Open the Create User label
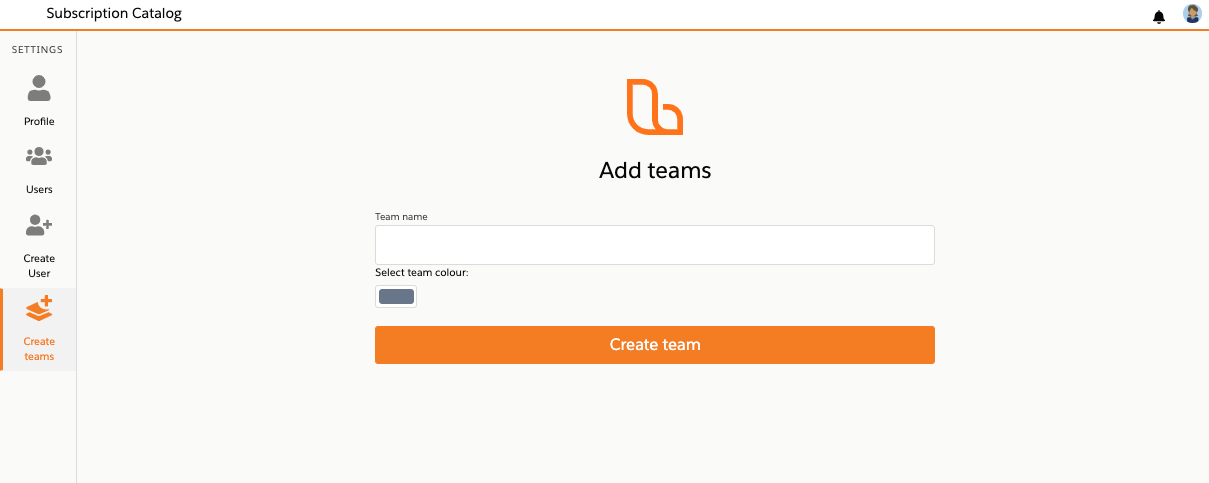 click(x=39, y=265)
